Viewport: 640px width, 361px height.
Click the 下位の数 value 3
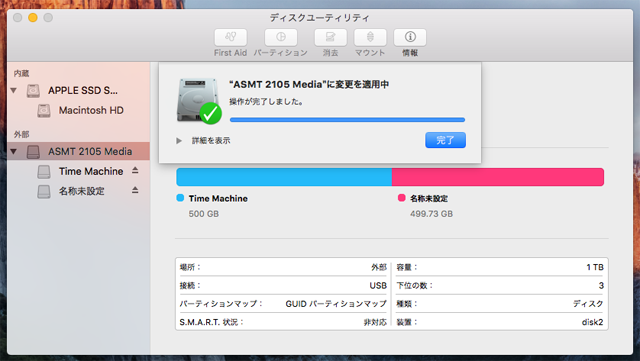(601, 285)
